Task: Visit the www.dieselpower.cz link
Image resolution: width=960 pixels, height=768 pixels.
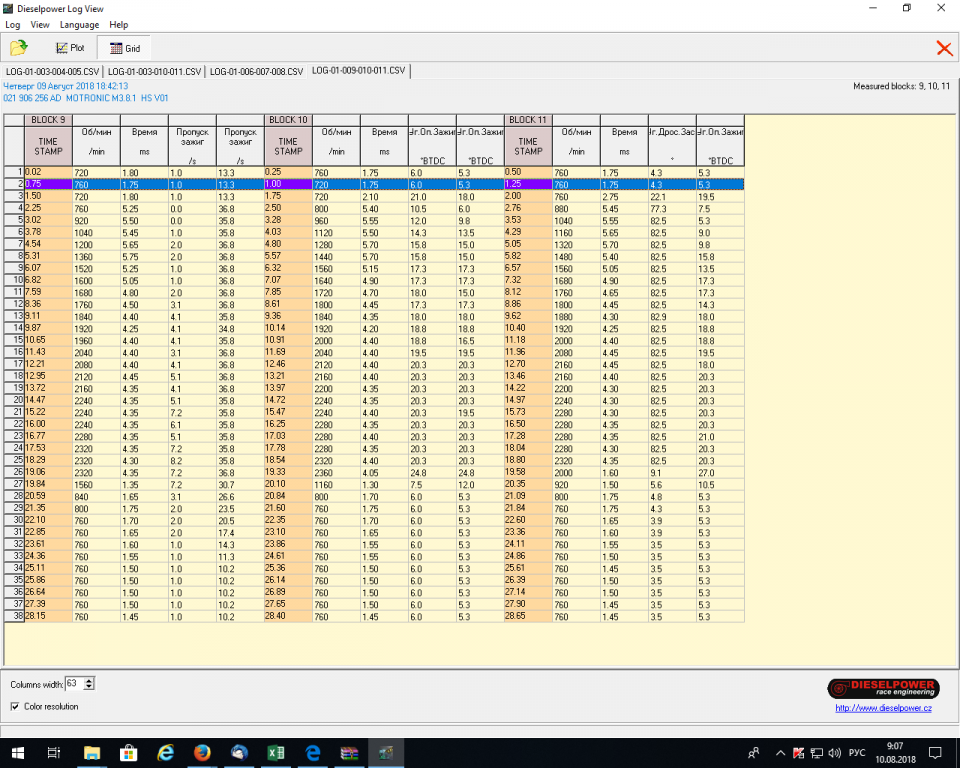Action: 883,709
